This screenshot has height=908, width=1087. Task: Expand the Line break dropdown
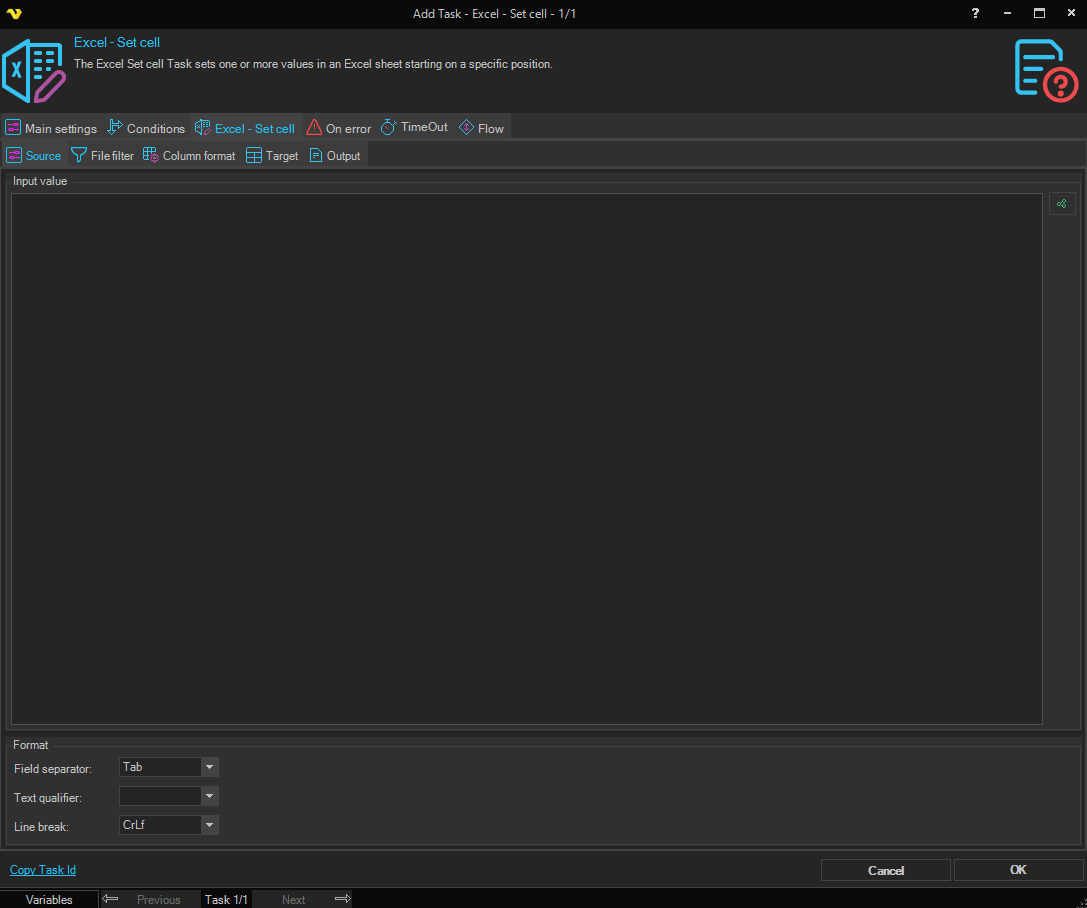[209, 826]
